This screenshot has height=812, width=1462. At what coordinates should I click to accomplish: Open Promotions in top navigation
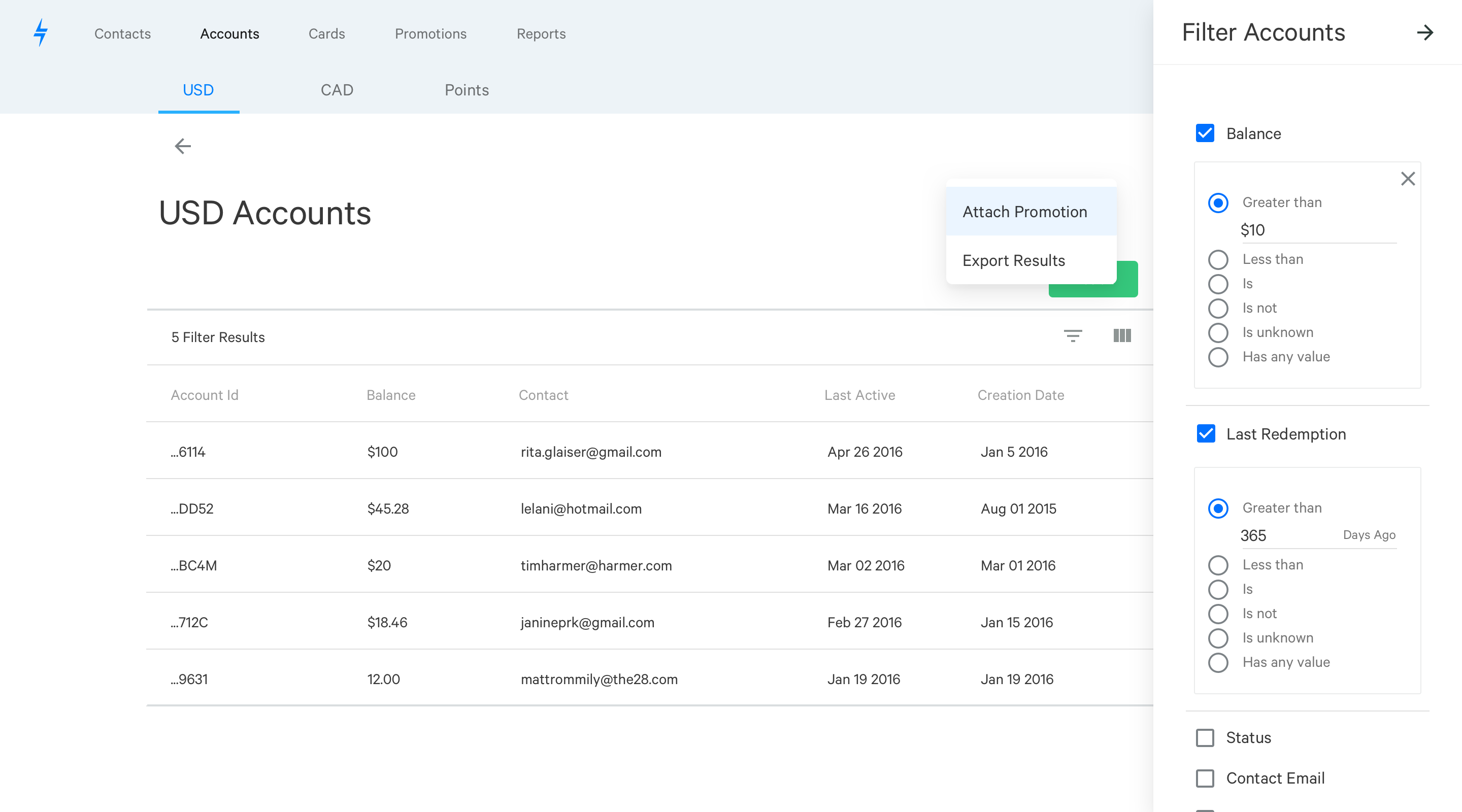[430, 34]
